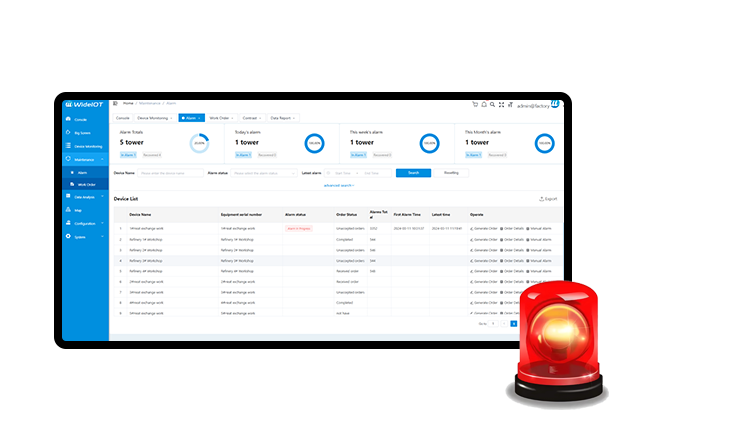Switch to the Data Report tab
Image resolution: width=750 pixels, height=440 pixels.
[282, 118]
